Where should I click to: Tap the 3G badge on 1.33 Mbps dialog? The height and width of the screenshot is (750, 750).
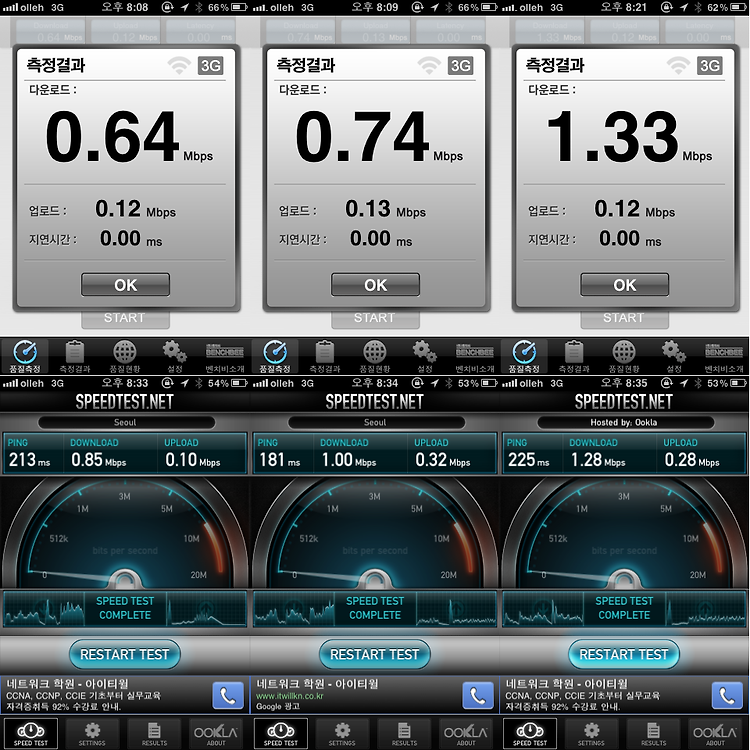click(709, 66)
